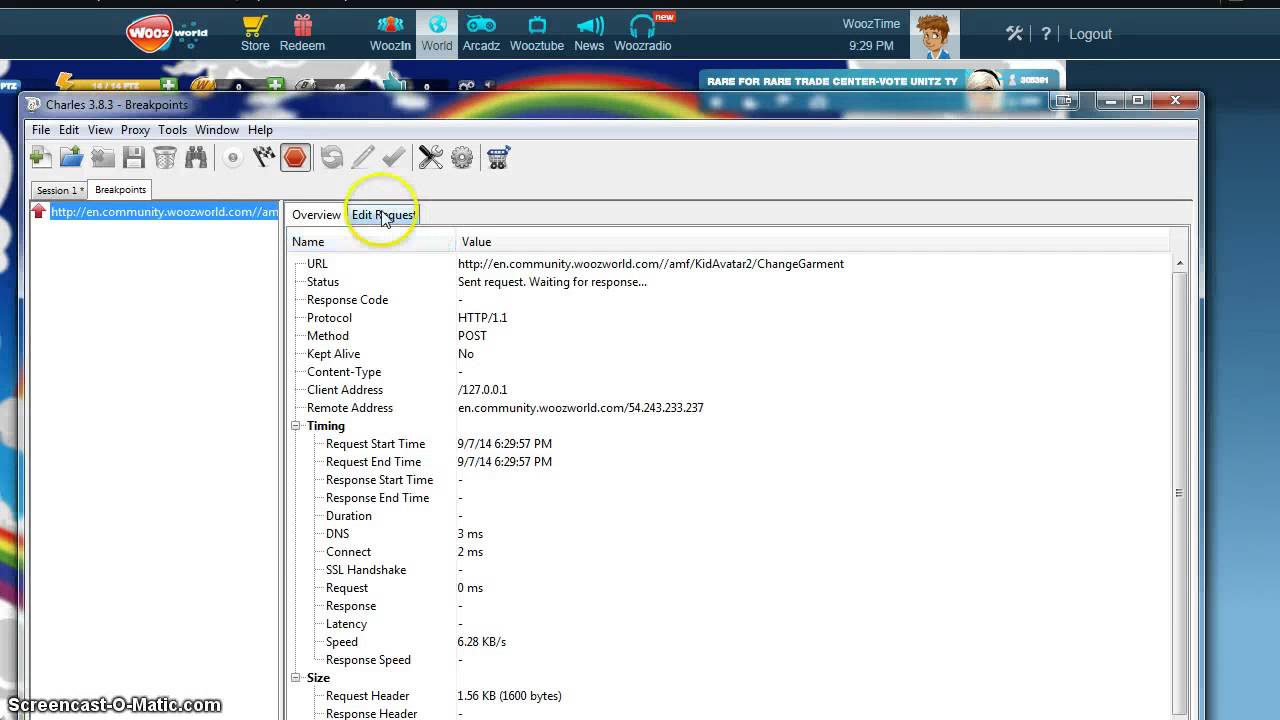Collapse the Timing section
The height and width of the screenshot is (720, 1280).
coord(296,426)
